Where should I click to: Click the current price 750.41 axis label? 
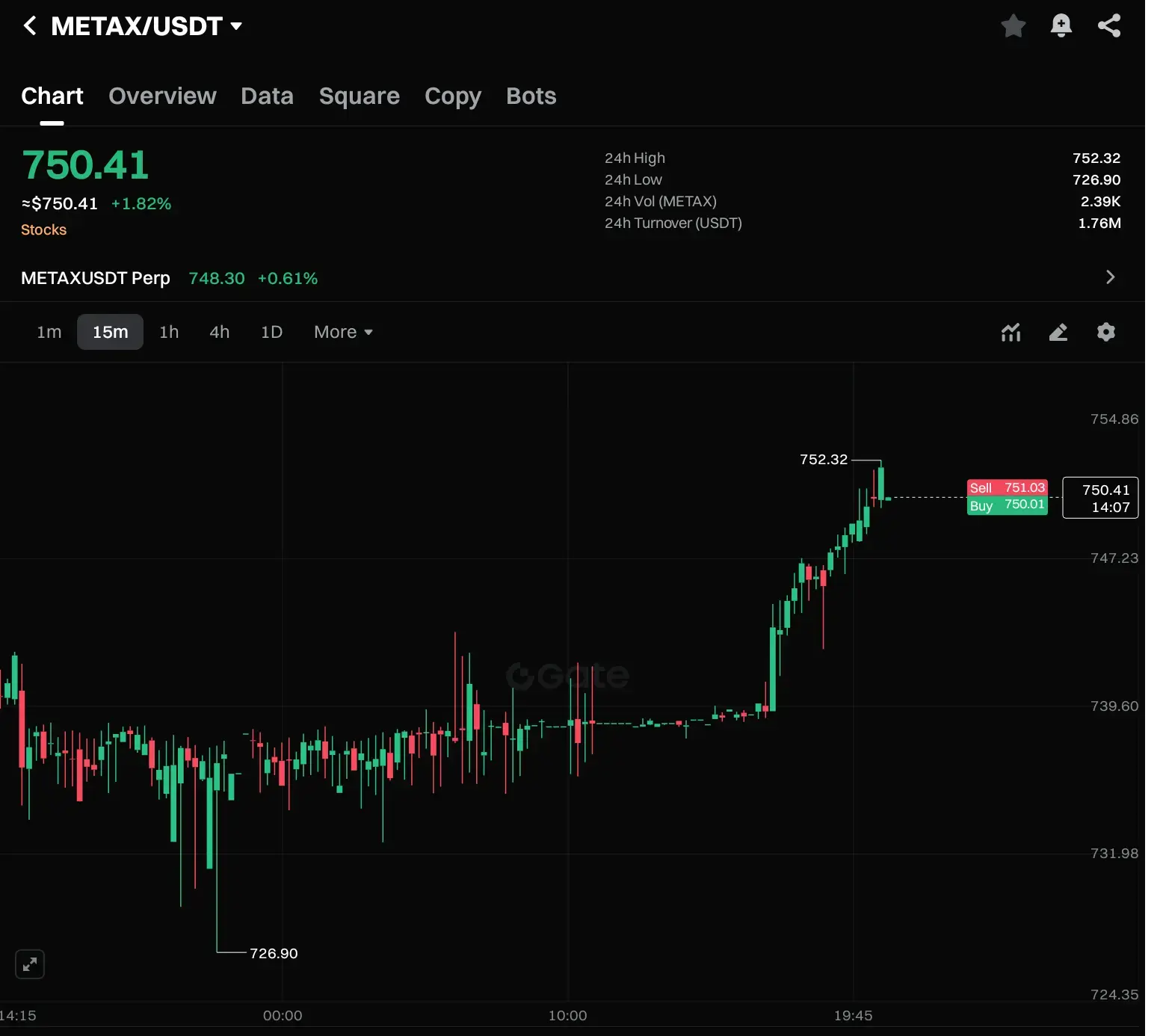1100,498
